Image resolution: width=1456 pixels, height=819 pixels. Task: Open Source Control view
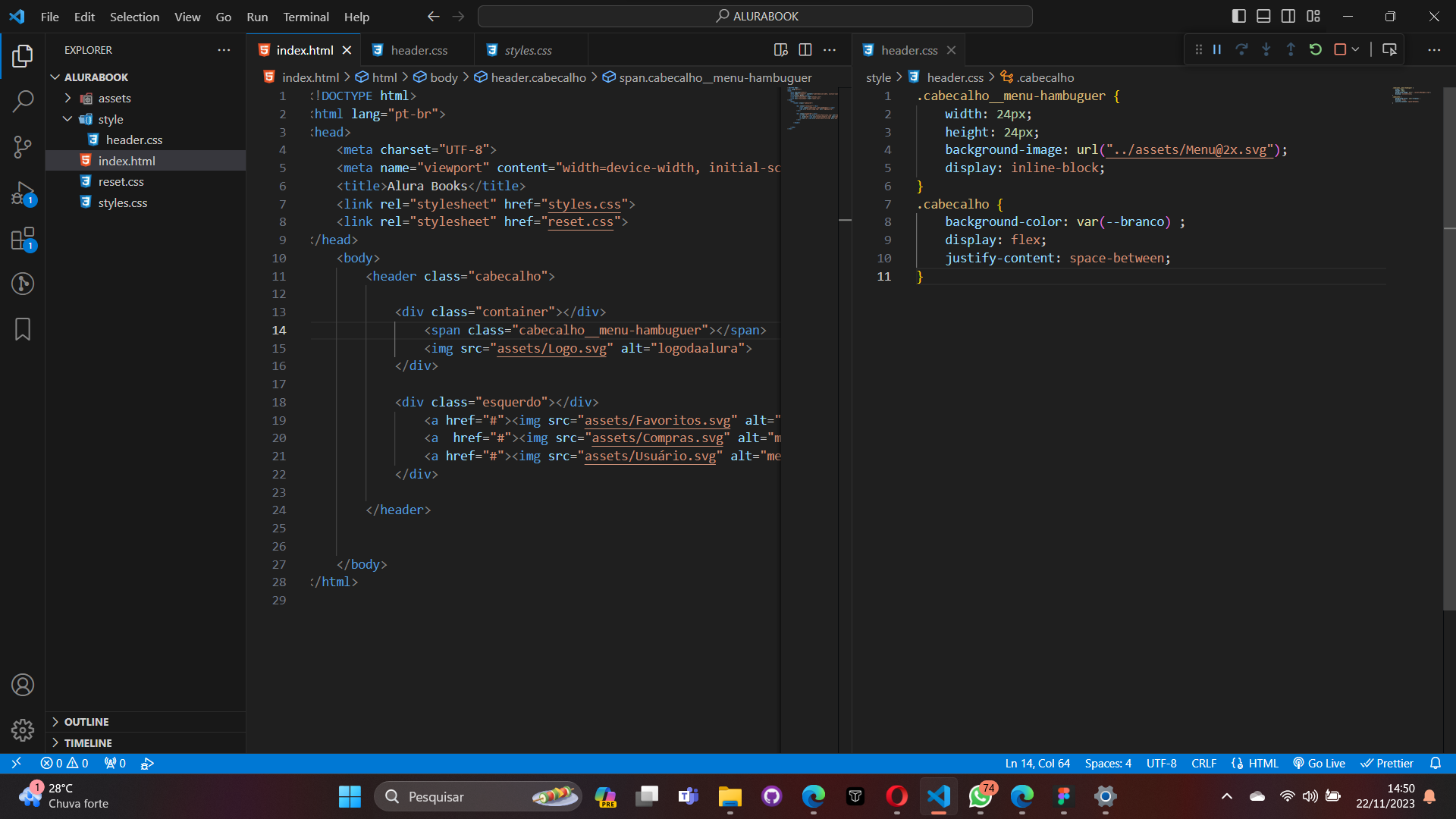23,147
